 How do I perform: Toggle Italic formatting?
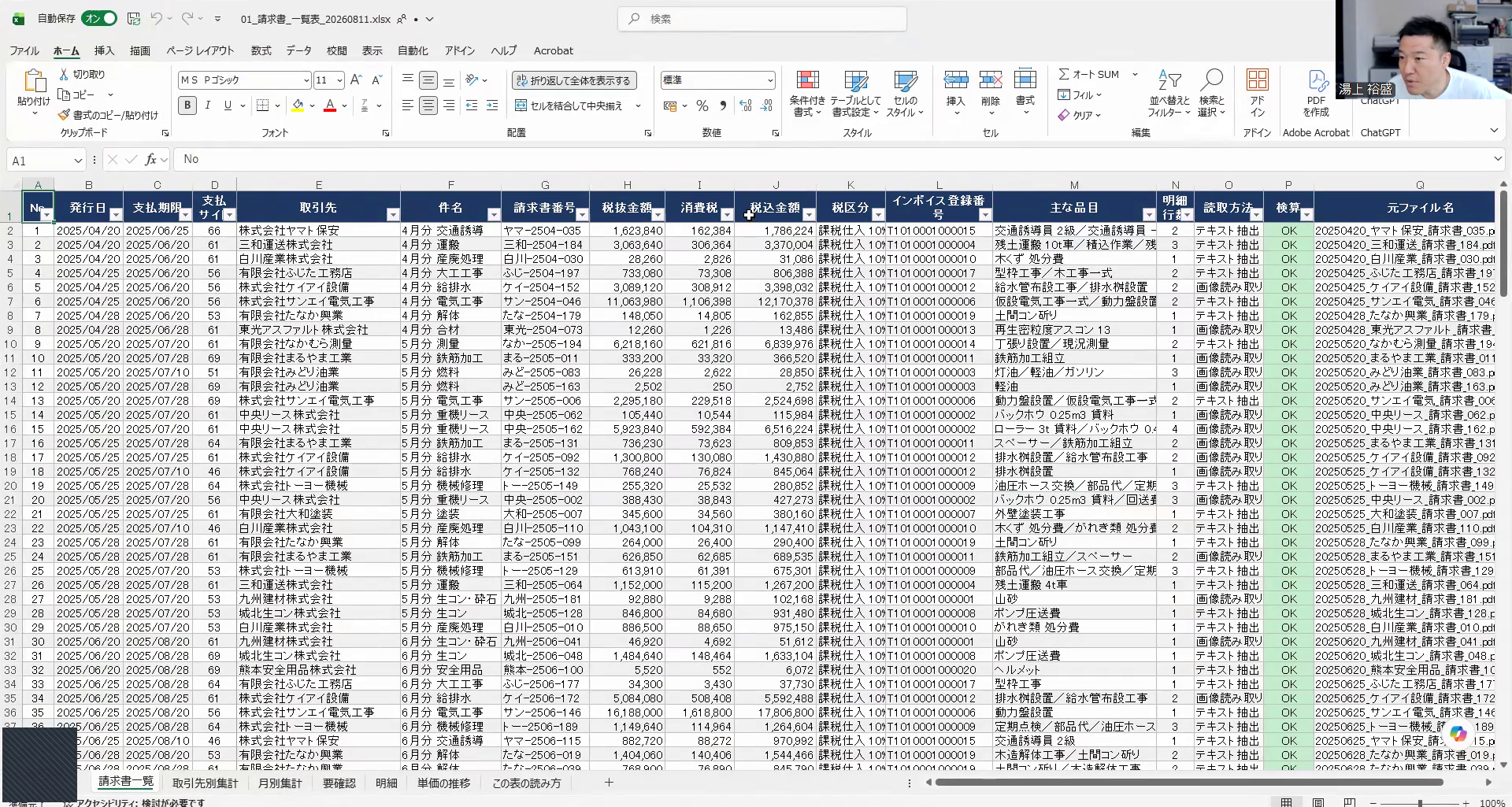(x=207, y=105)
